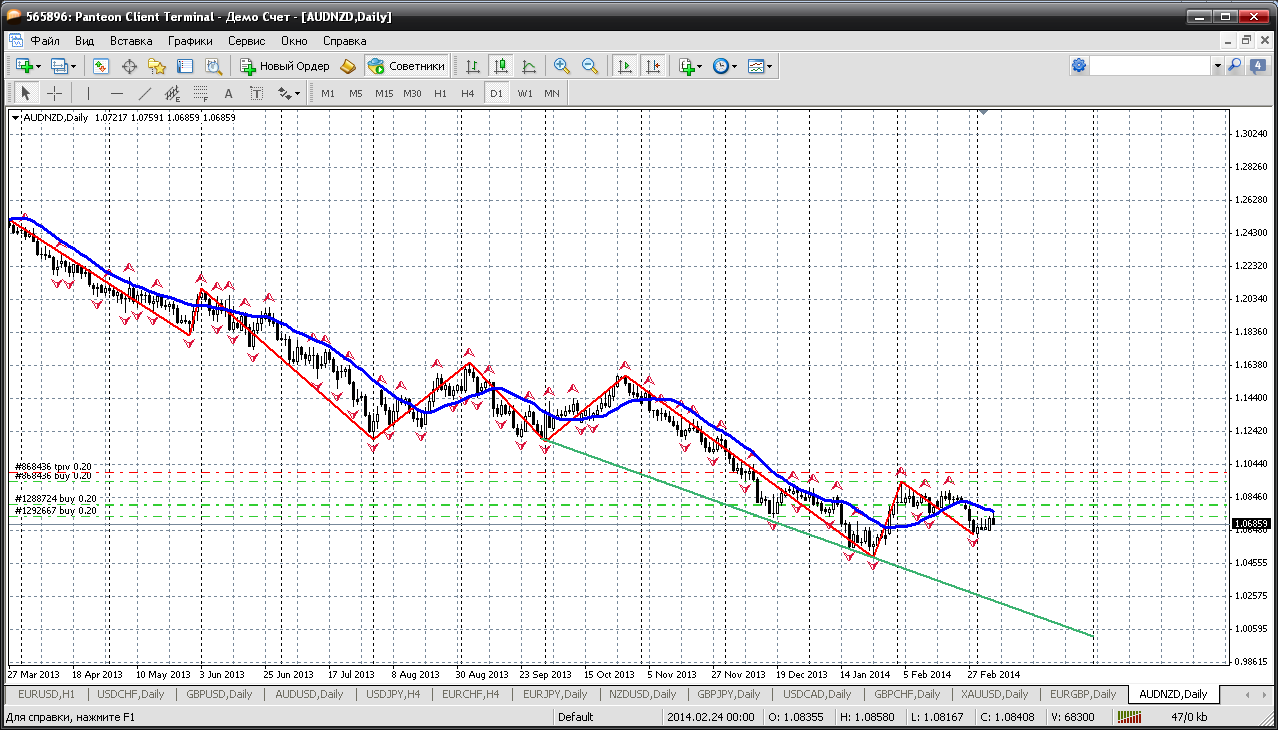
Task: Click the Zoom In magnifier icon
Action: (562, 66)
